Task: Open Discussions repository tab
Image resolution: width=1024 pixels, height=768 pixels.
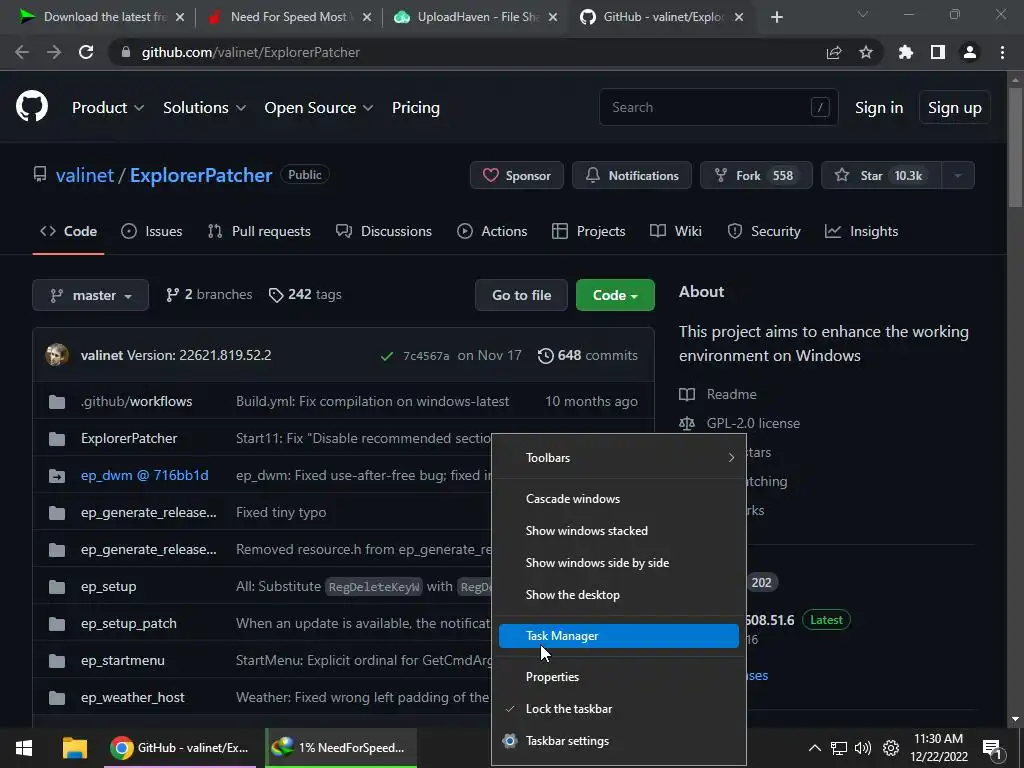Action: [x=383, y=231]
